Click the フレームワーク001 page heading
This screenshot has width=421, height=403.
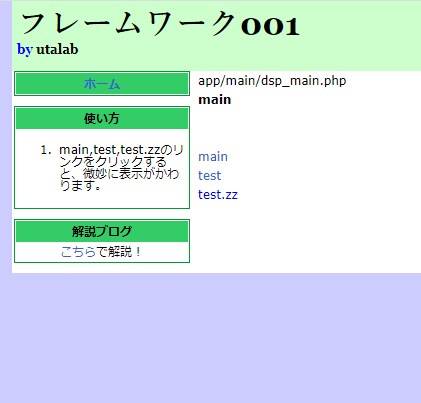click(x=160, y=24)
